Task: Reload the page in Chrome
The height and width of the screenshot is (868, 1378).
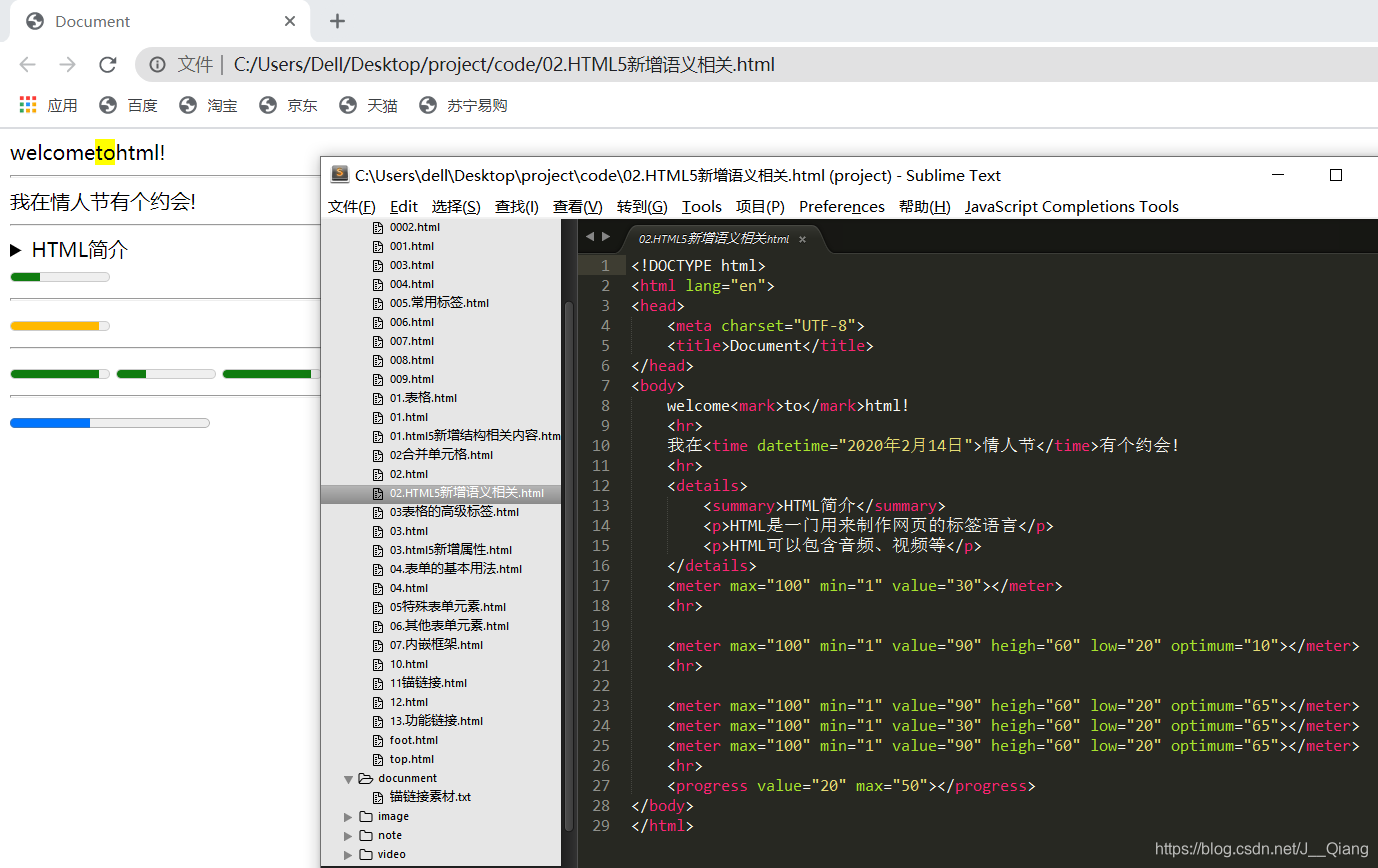Action: coord(107,65)
